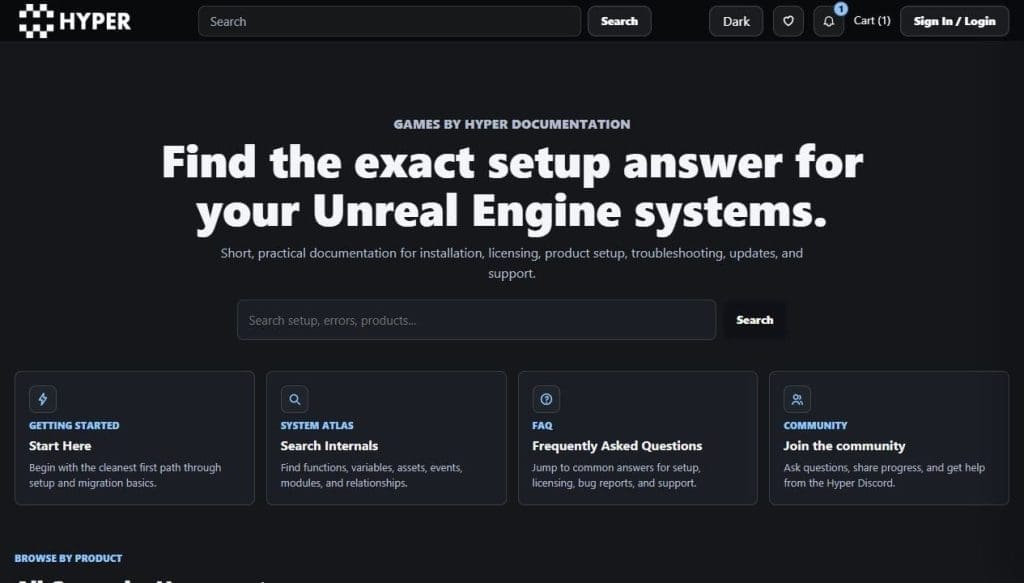Image resolution: width=1024 pixels, height=583 pixels.
Task: Open the Frequently Asked Questions card title
Action: tap(617, 446)
